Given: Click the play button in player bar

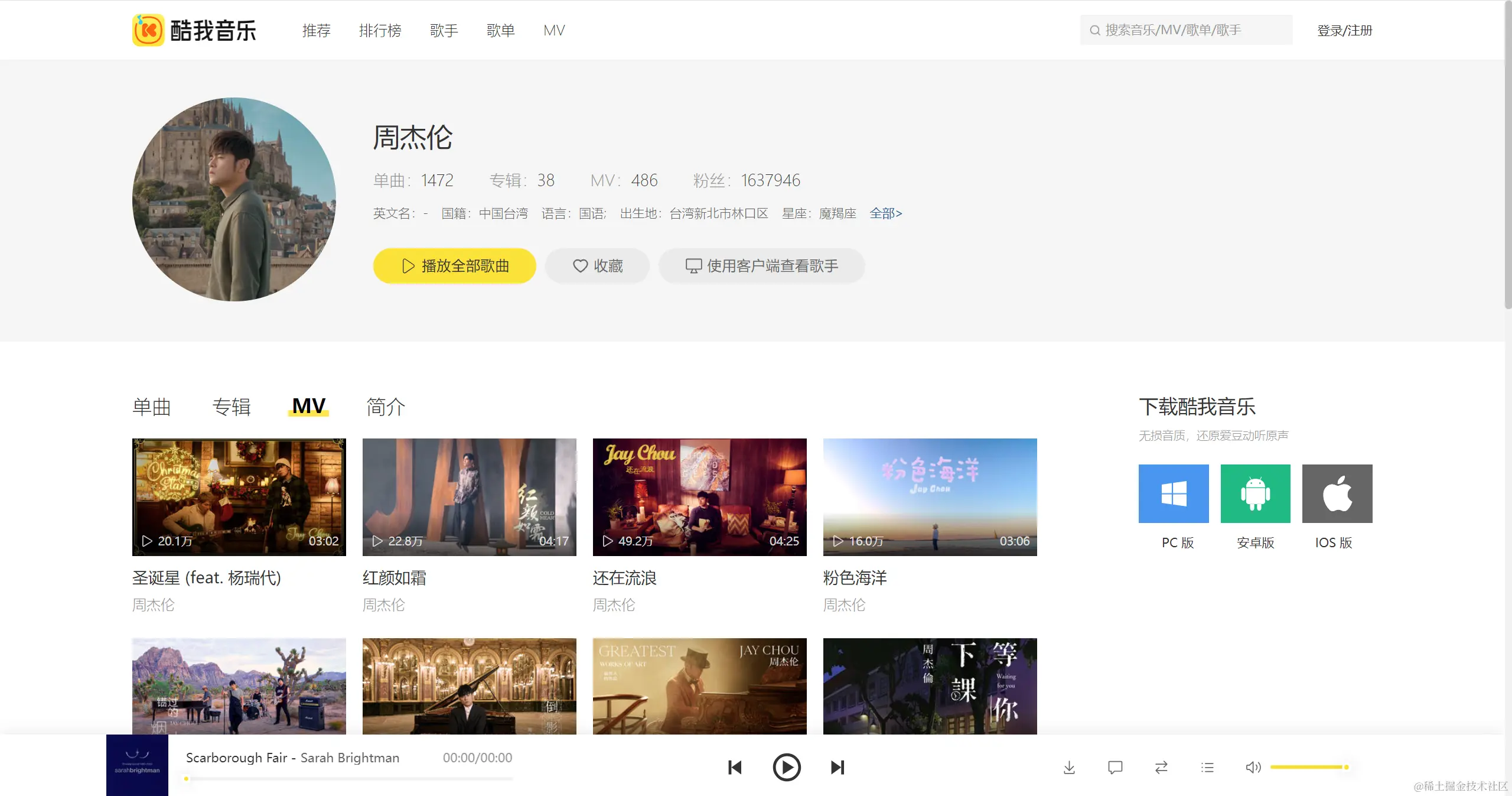Looking at the screenshot, I should click(786, 767).
